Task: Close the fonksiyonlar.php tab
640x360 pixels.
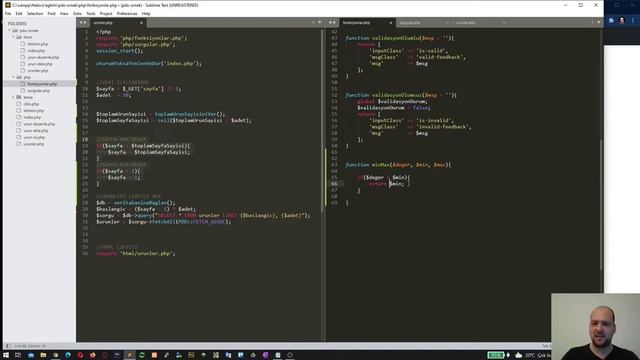Action: pyautogui.click(x=391, y=23)
